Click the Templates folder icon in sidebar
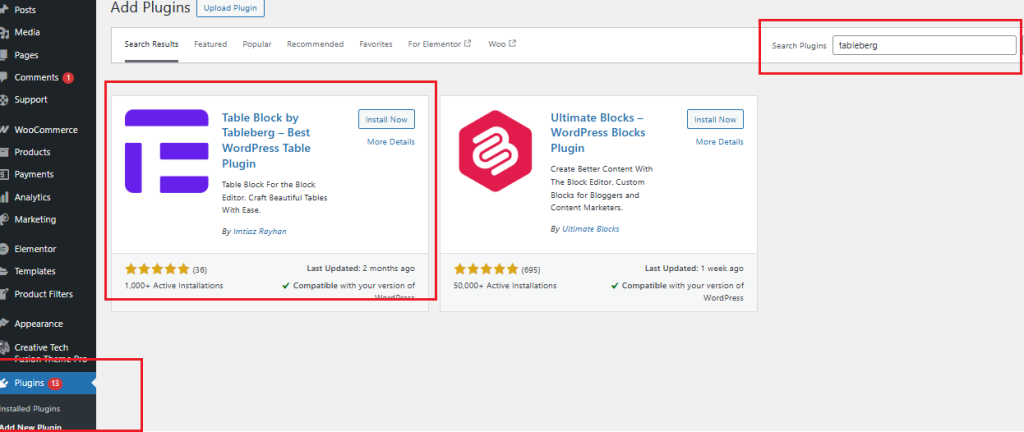This screenshot has height=432, width=1024. coord(3,271)
